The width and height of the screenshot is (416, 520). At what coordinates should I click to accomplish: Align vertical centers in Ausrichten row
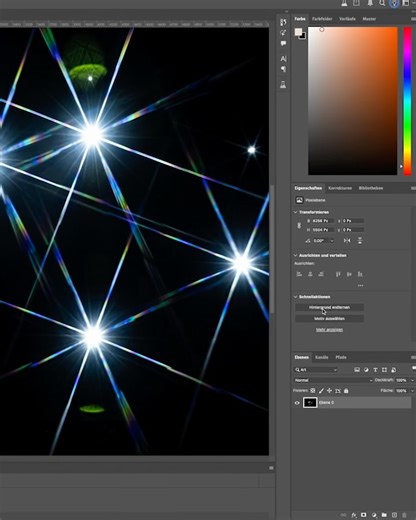click(x=349, y=274)
